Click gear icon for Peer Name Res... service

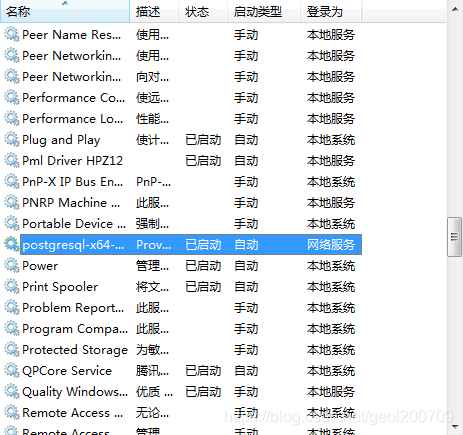[x=12, y=35]
